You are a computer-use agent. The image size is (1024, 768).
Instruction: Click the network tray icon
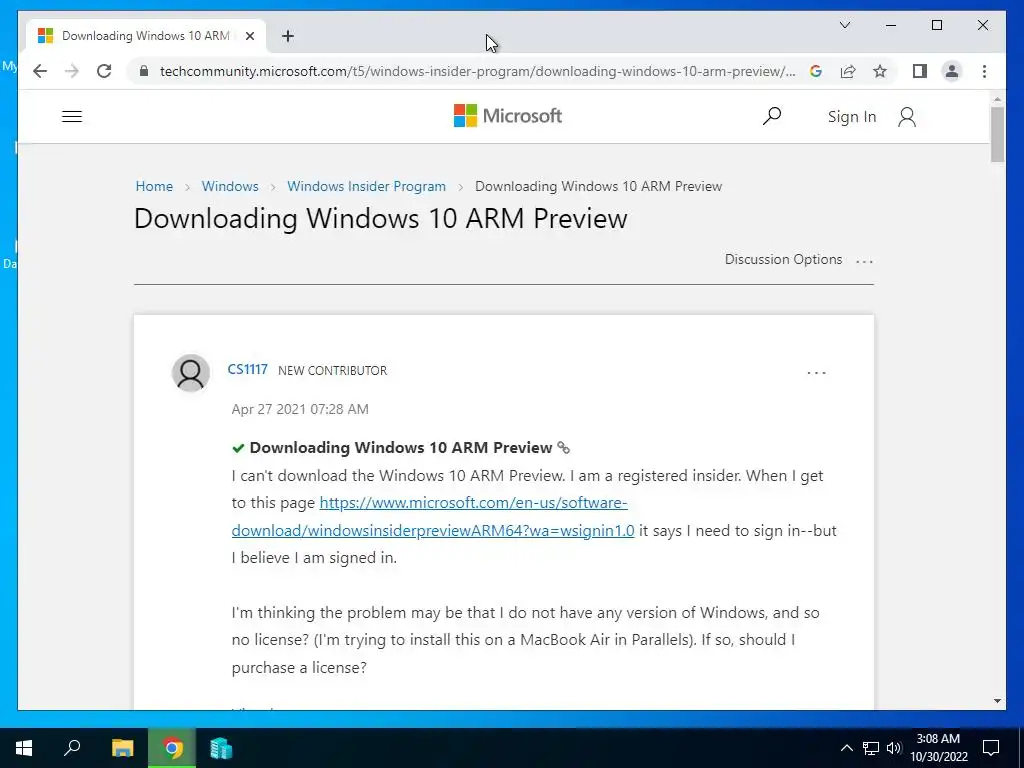871,748
